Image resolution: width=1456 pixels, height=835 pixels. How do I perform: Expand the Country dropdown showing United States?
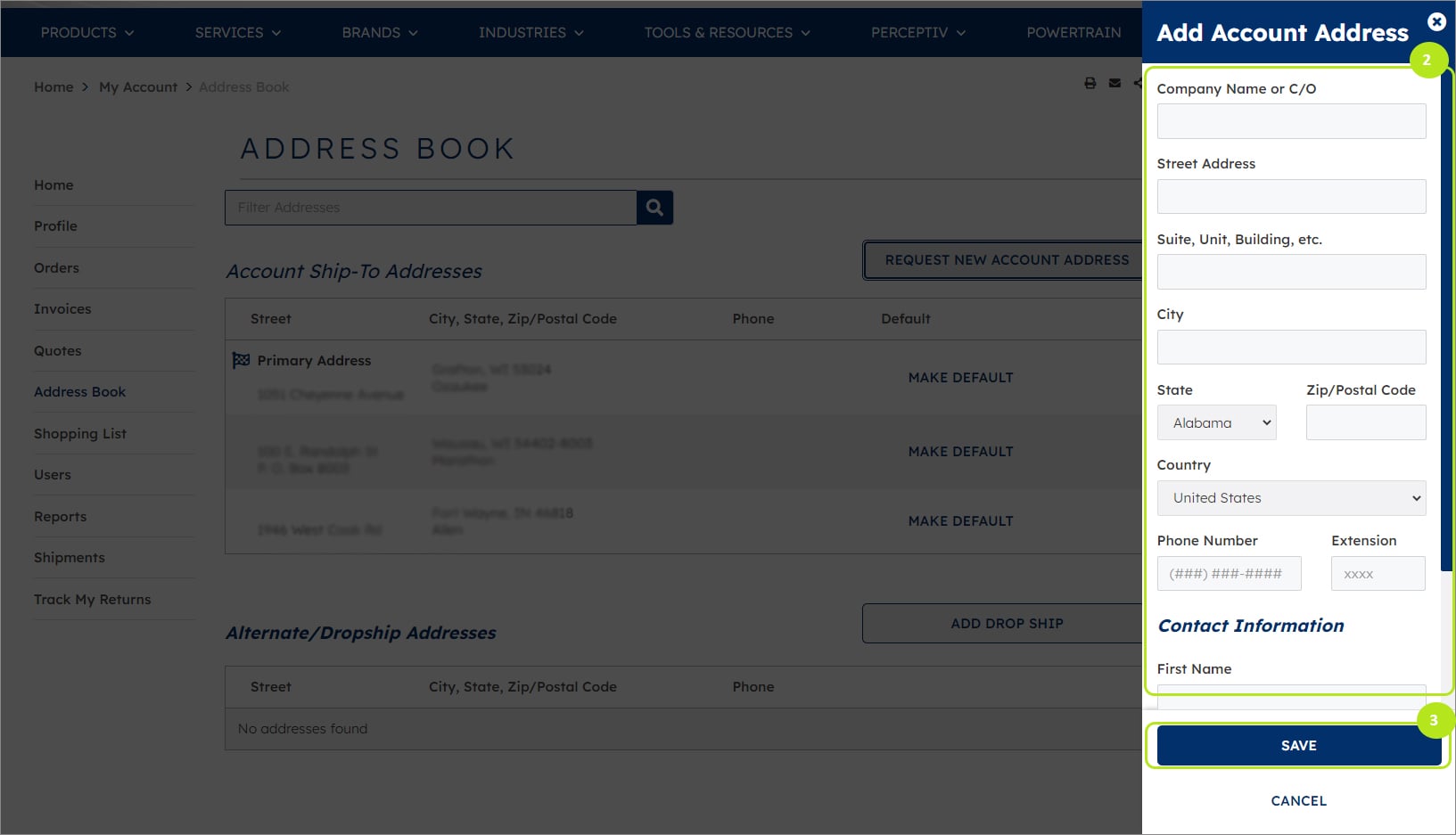tap(1292, 498)
